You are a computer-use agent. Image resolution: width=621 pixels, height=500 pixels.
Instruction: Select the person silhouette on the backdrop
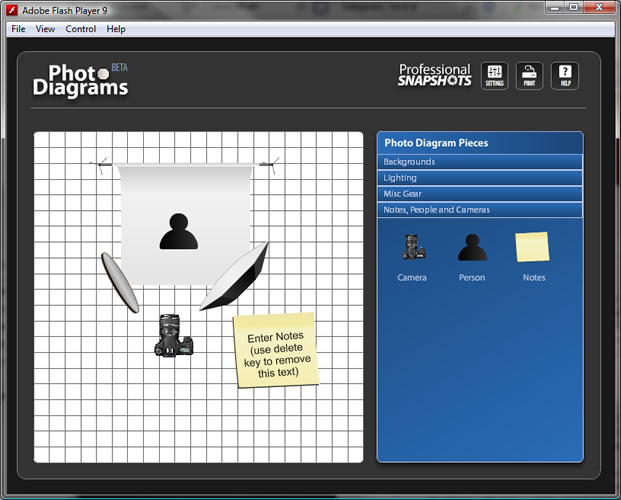click(179, 231)
